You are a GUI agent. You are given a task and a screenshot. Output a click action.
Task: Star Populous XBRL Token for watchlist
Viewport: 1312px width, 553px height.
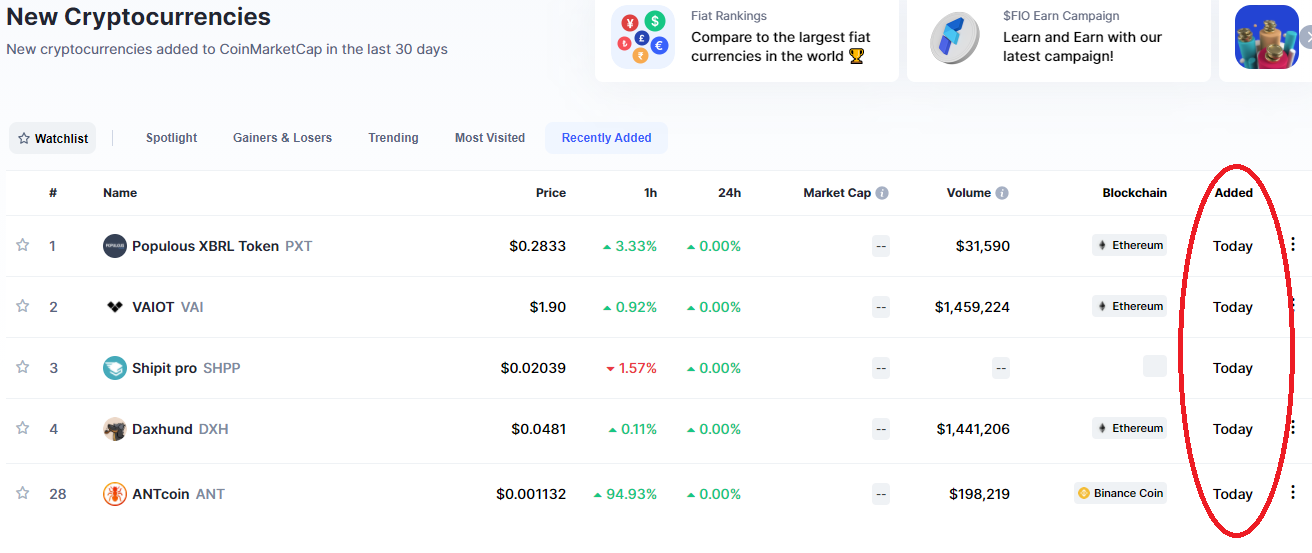coord(22,245)
